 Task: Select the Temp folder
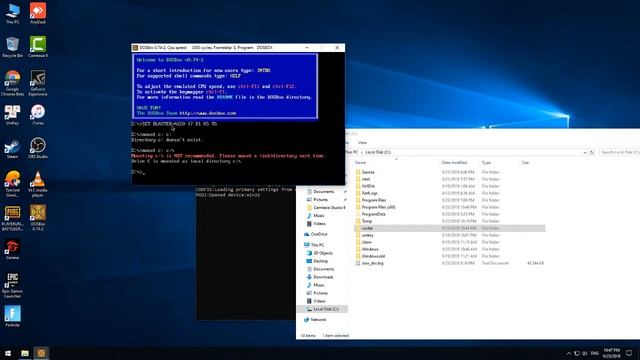(x=449, y=221)
